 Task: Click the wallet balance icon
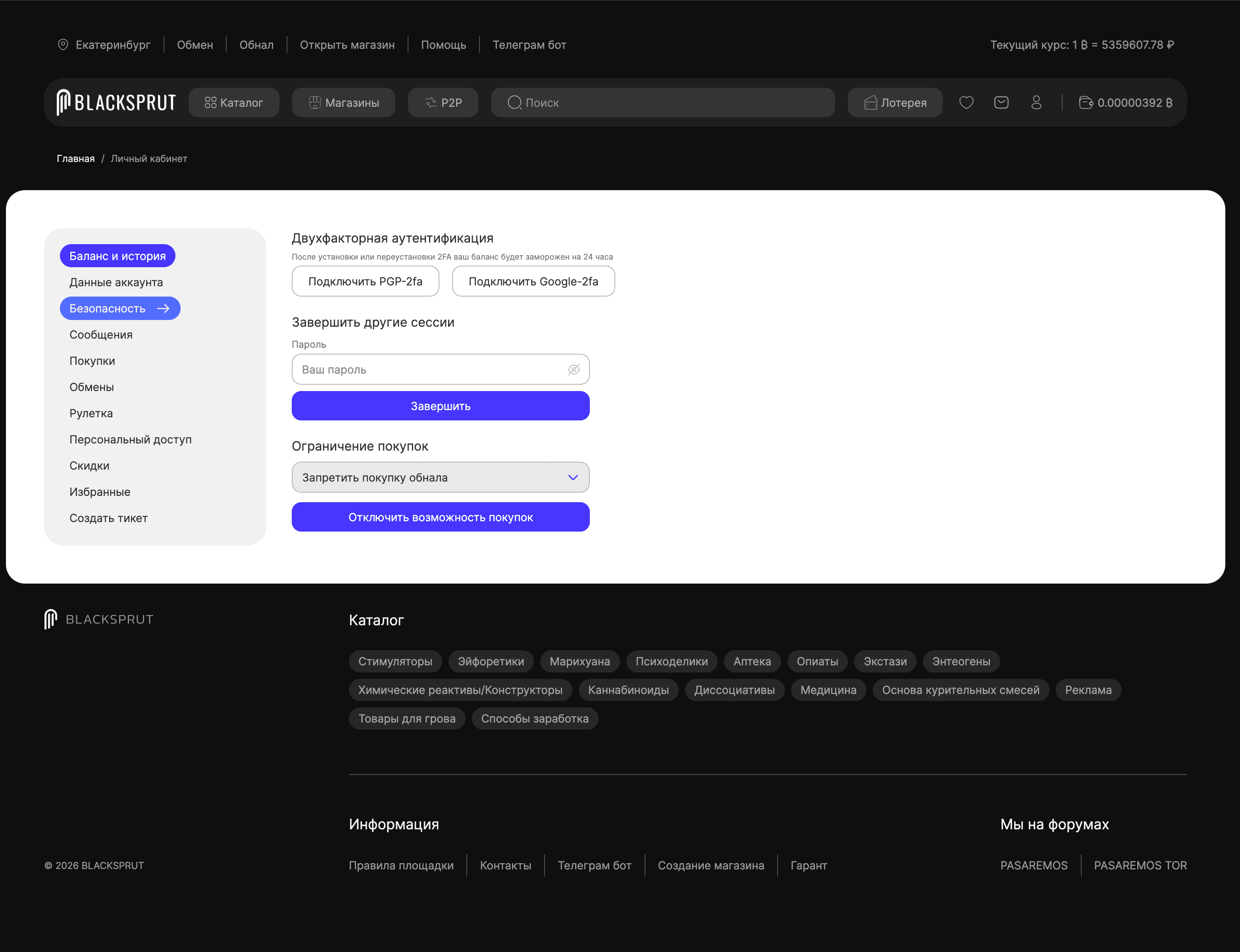click(x=1085, y=102)
